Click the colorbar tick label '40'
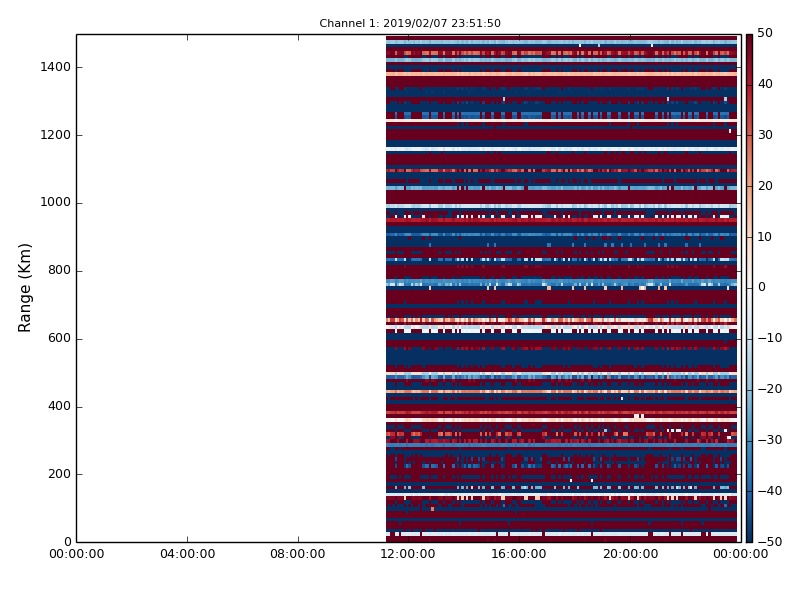800x600 pixels. coord(765,84)
